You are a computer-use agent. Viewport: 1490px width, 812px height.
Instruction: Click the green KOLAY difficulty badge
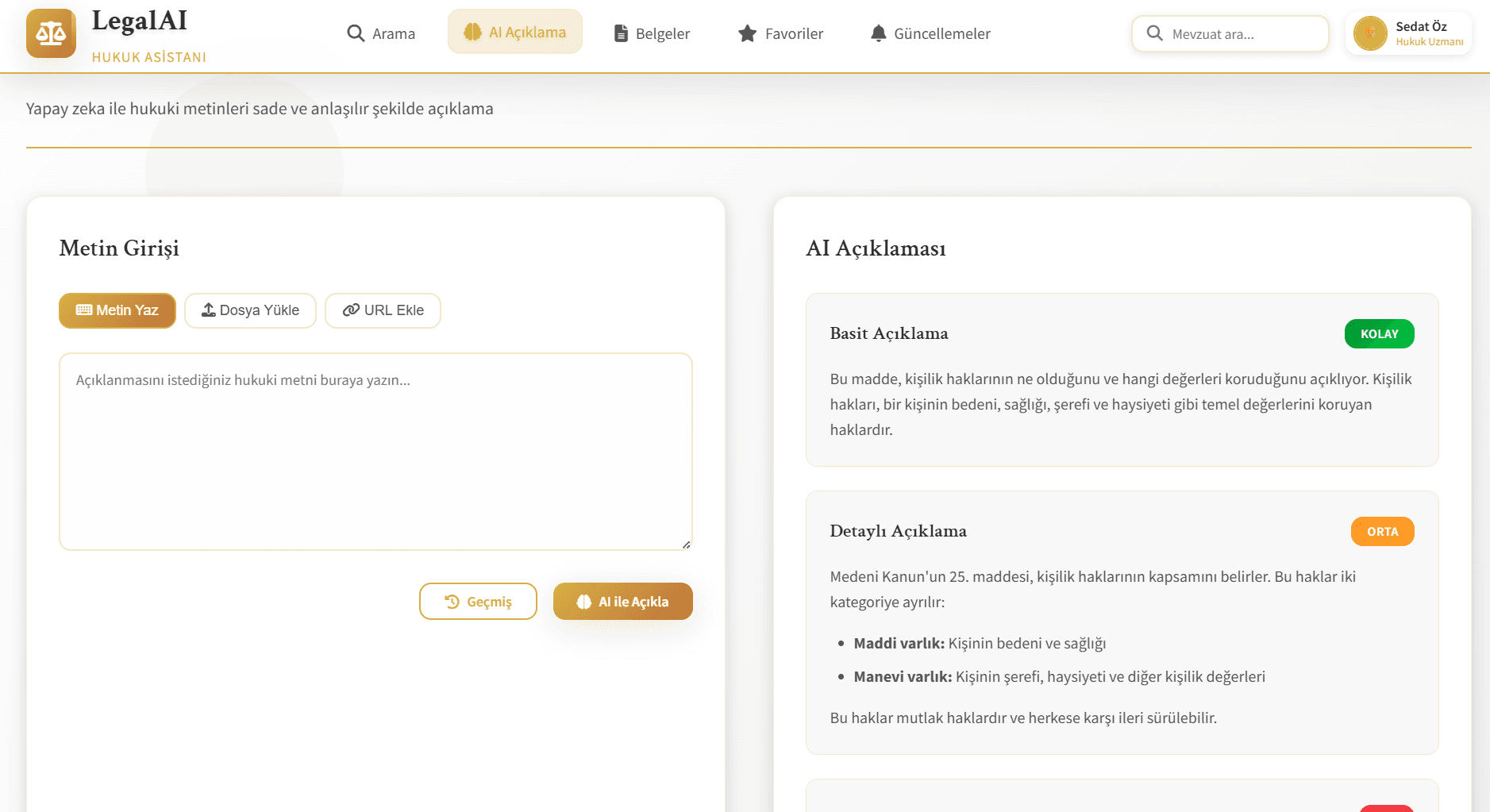1379,334
